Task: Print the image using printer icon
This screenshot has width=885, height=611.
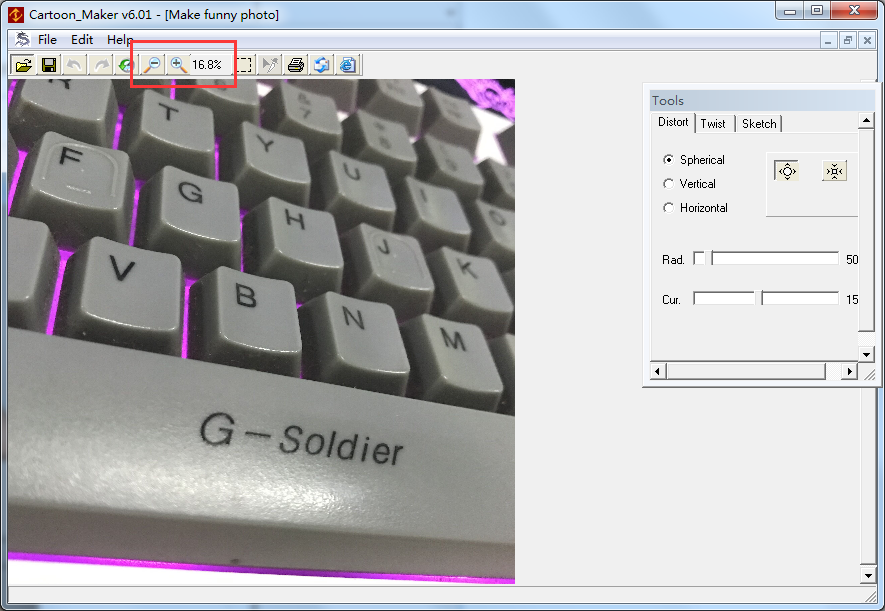Action: tap(296, 65)
